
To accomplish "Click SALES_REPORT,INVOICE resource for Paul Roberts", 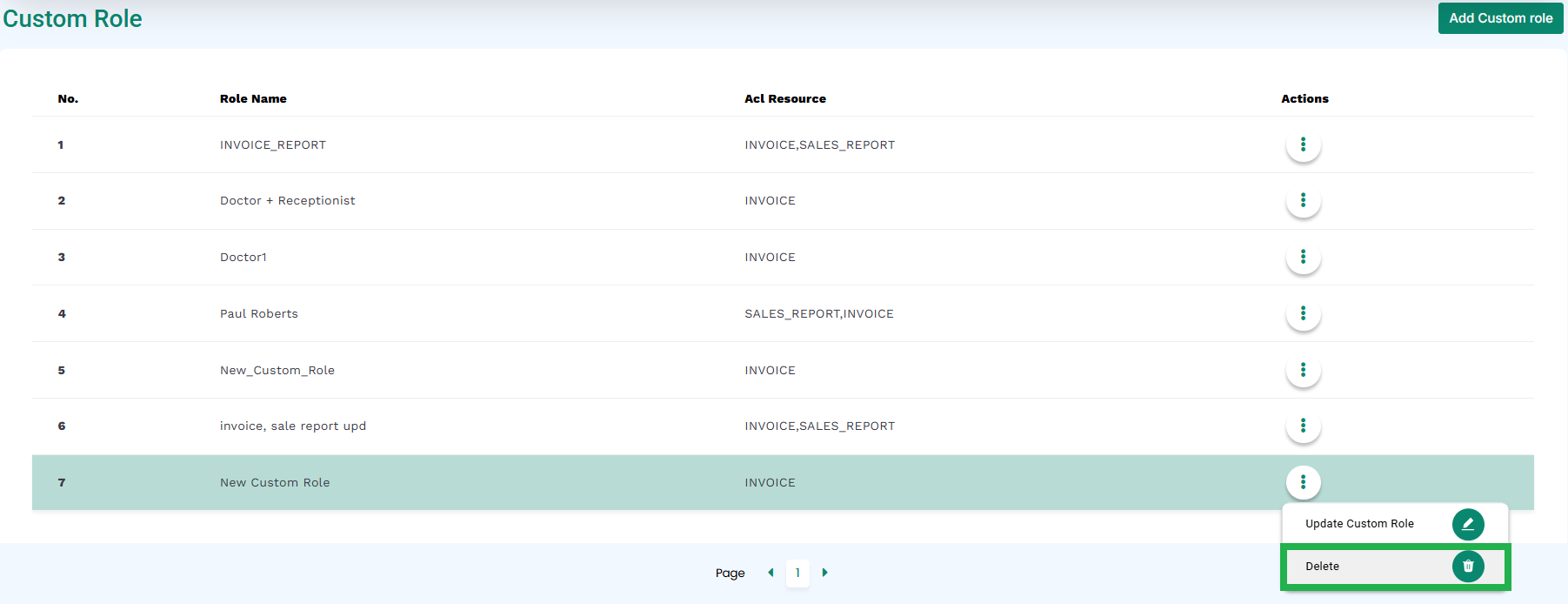I will coord(819,314).
